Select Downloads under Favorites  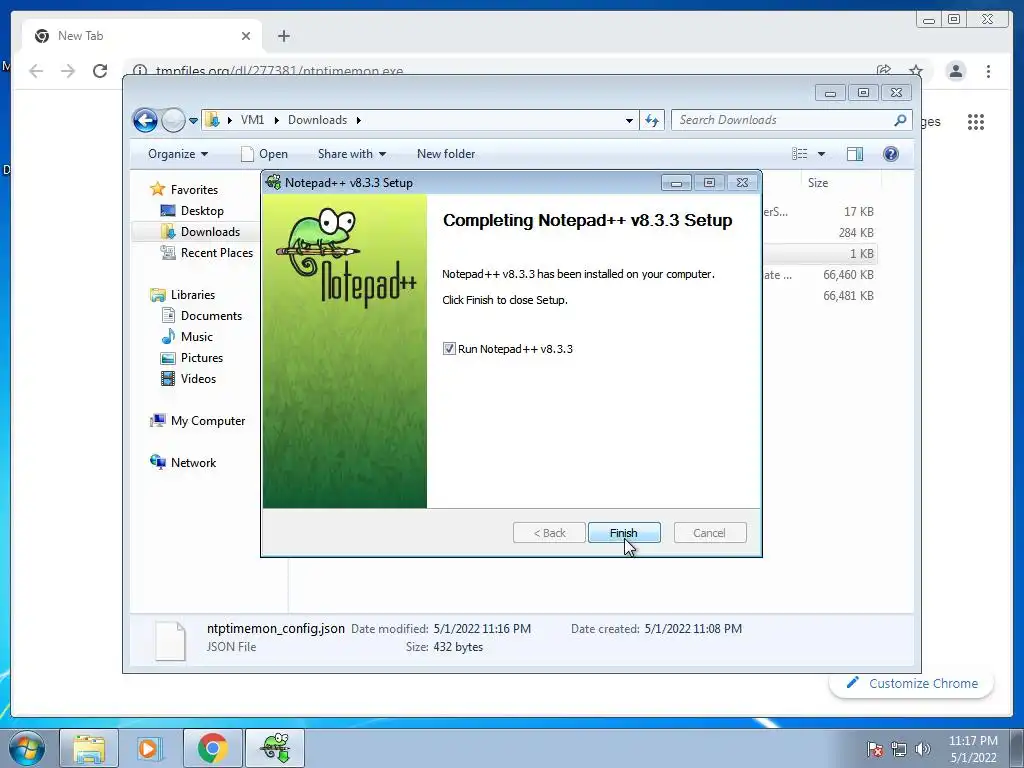(x=210, y=232)
